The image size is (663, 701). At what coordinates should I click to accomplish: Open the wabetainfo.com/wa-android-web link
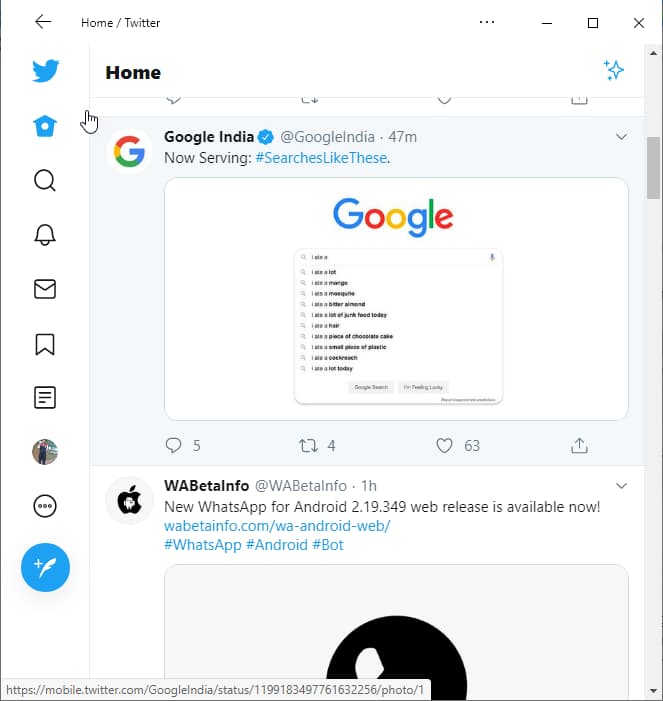pos(277,526)
